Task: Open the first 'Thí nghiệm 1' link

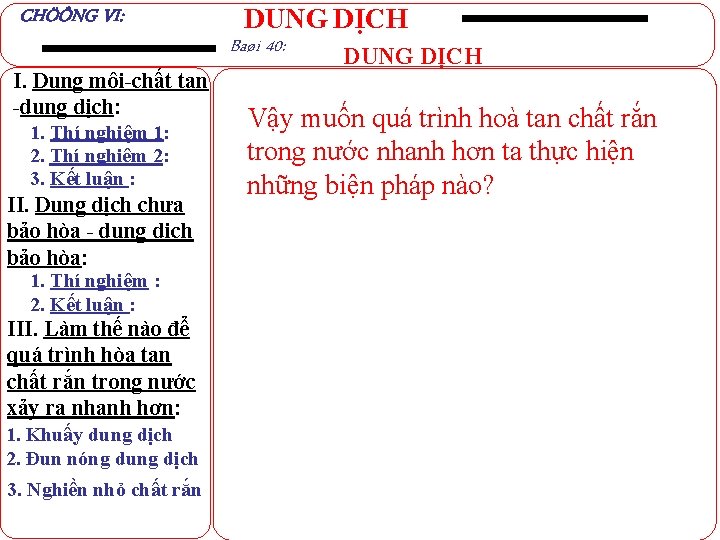Action: 107,133
